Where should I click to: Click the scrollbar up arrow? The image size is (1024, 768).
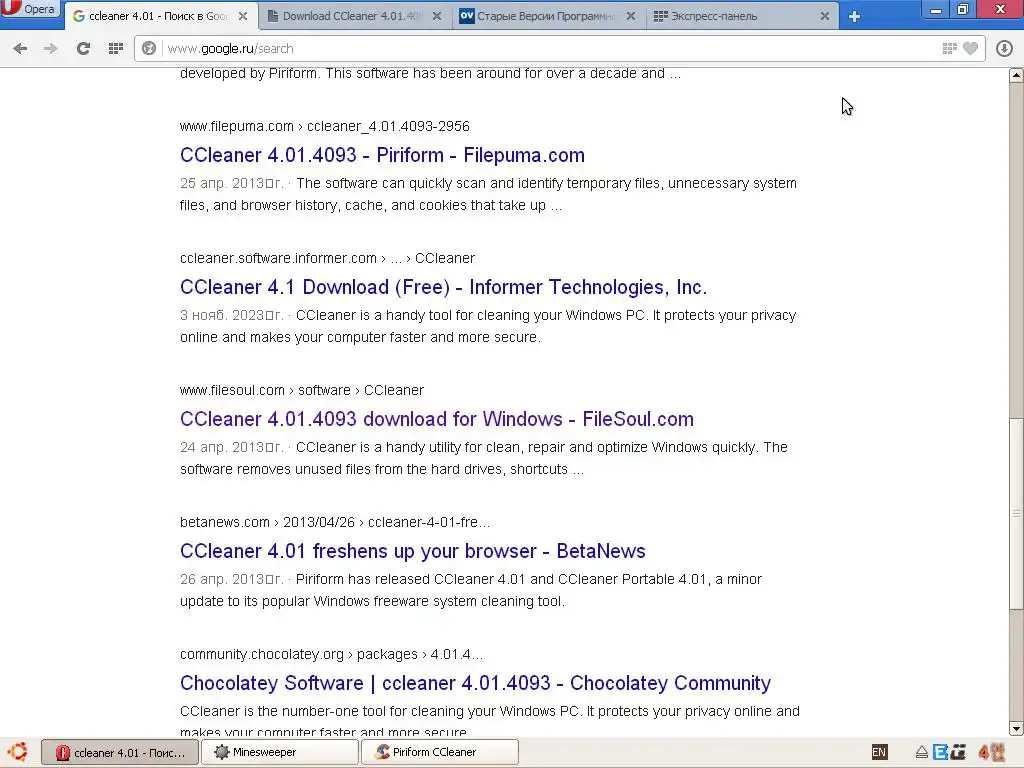[1016, 75]
